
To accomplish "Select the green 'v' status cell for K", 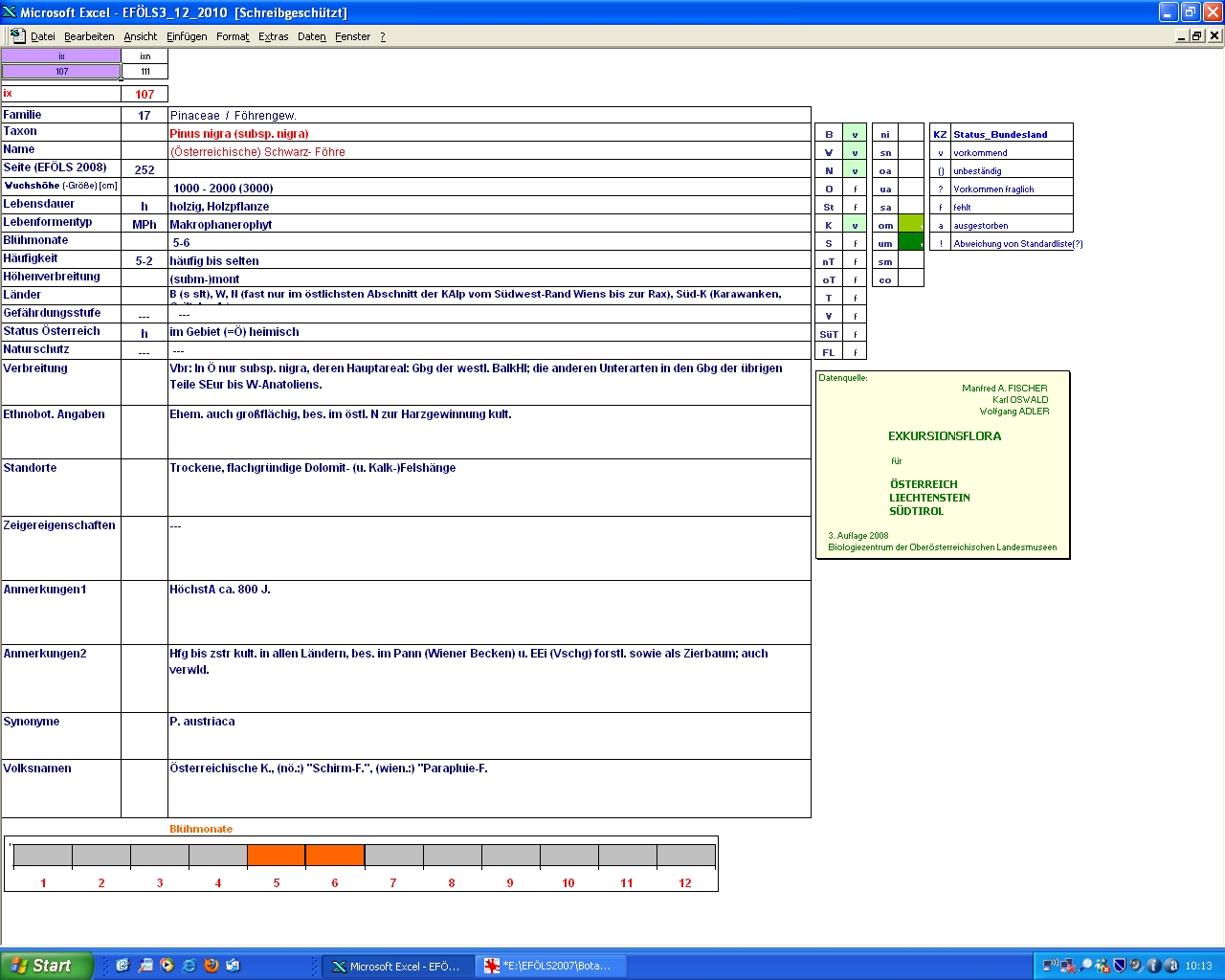I will [x=855, y=225].
